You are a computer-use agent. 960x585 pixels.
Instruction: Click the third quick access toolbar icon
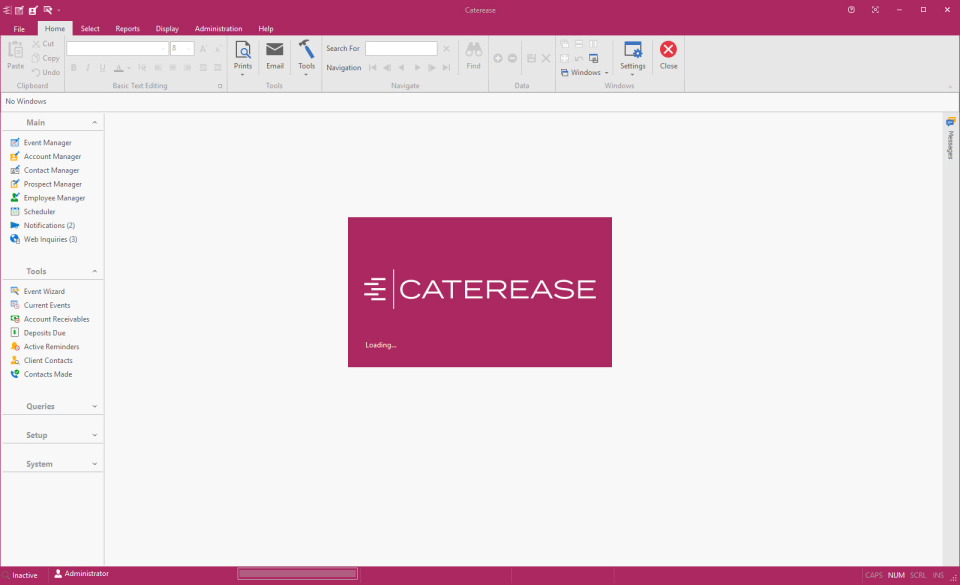(x=33, y=10)
